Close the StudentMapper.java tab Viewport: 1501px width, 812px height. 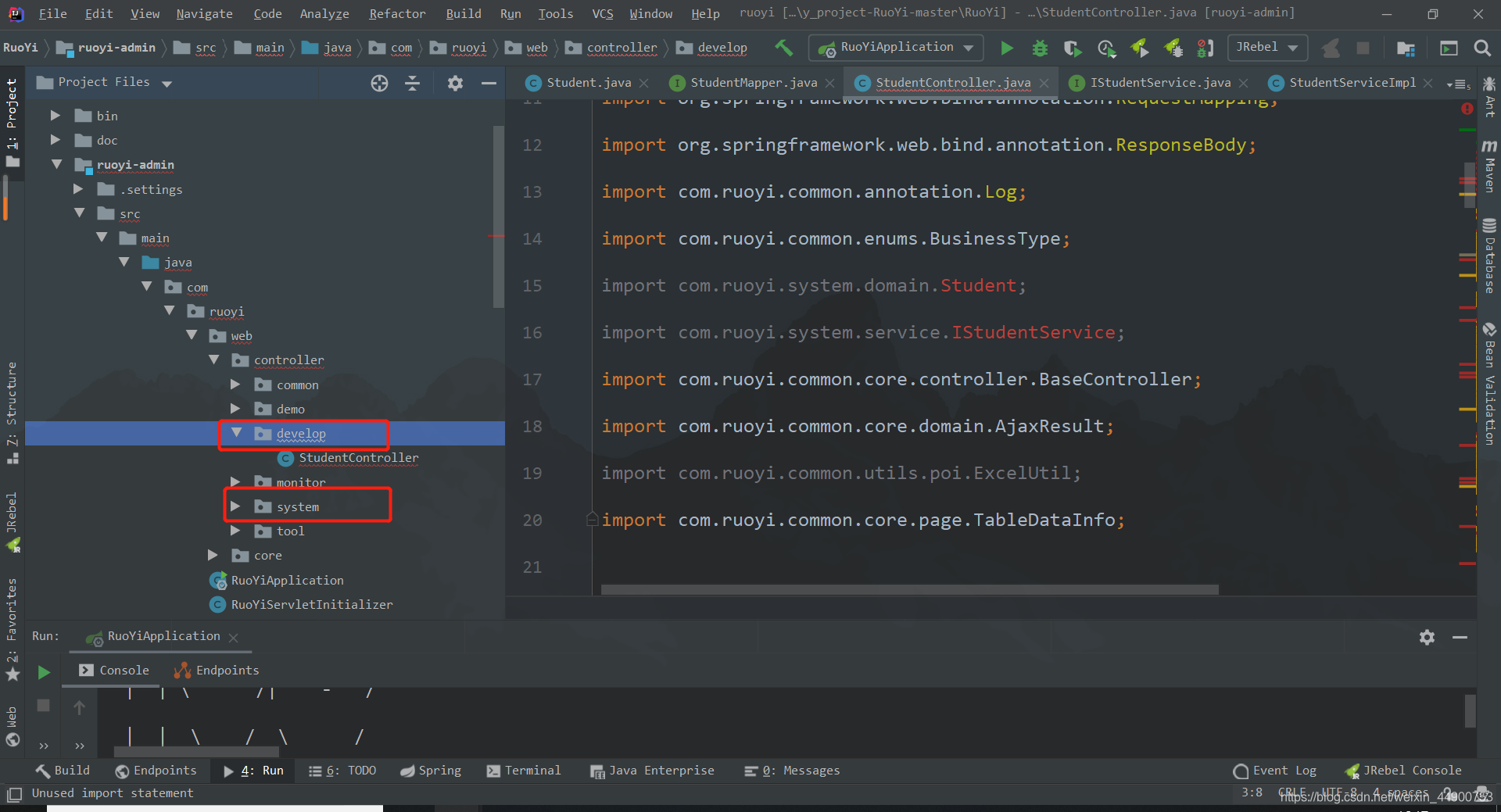[x=829, y=83]
